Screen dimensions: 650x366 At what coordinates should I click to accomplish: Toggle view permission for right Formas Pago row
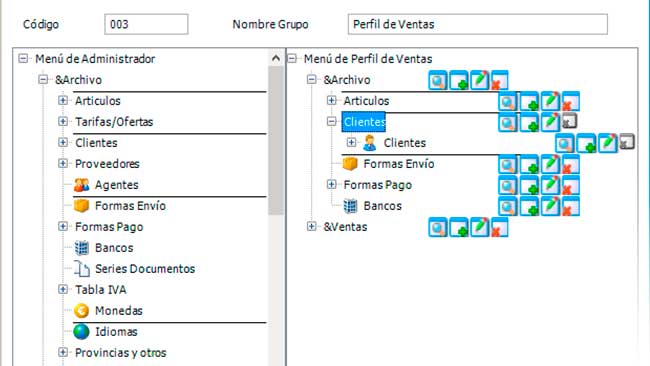pos(508,185)
